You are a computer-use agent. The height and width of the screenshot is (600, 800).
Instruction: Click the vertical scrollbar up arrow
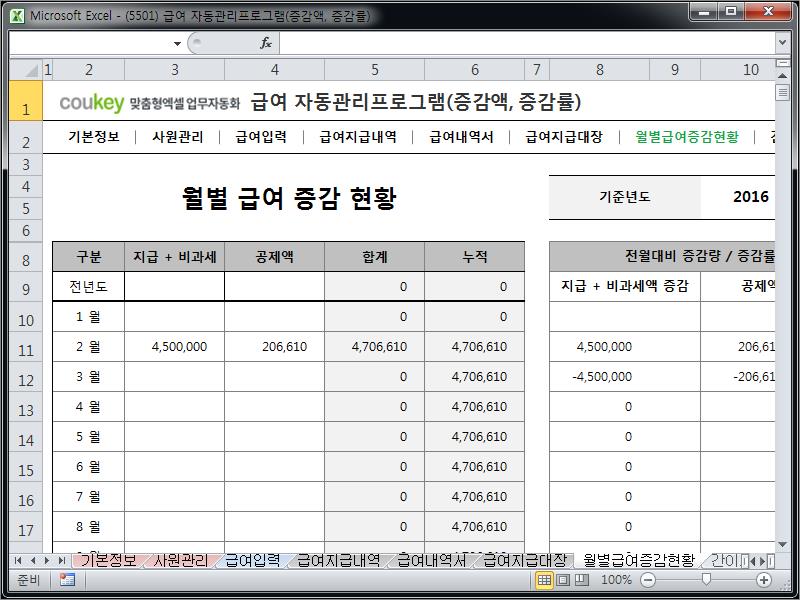point(782,75)
